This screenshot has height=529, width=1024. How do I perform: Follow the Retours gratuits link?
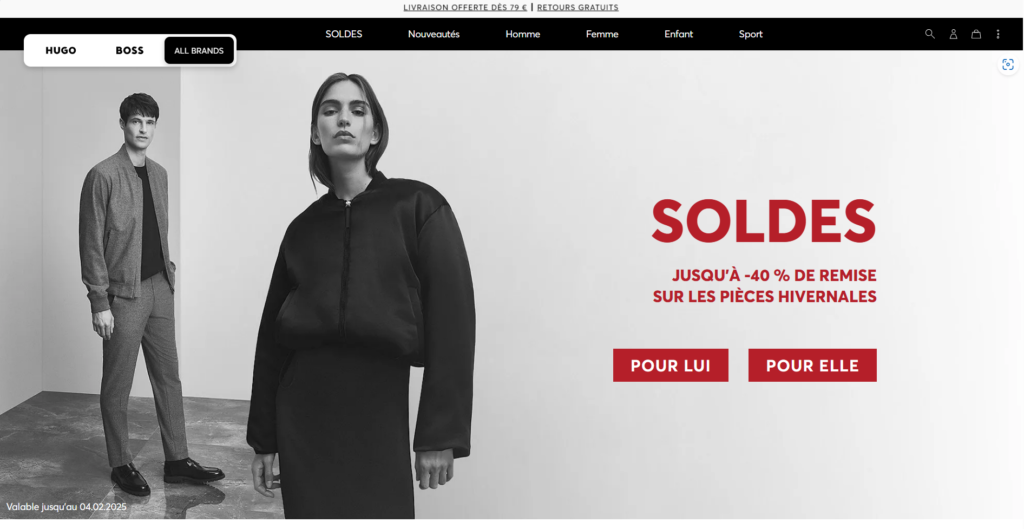pyautogui.click(x=577, y=8)
